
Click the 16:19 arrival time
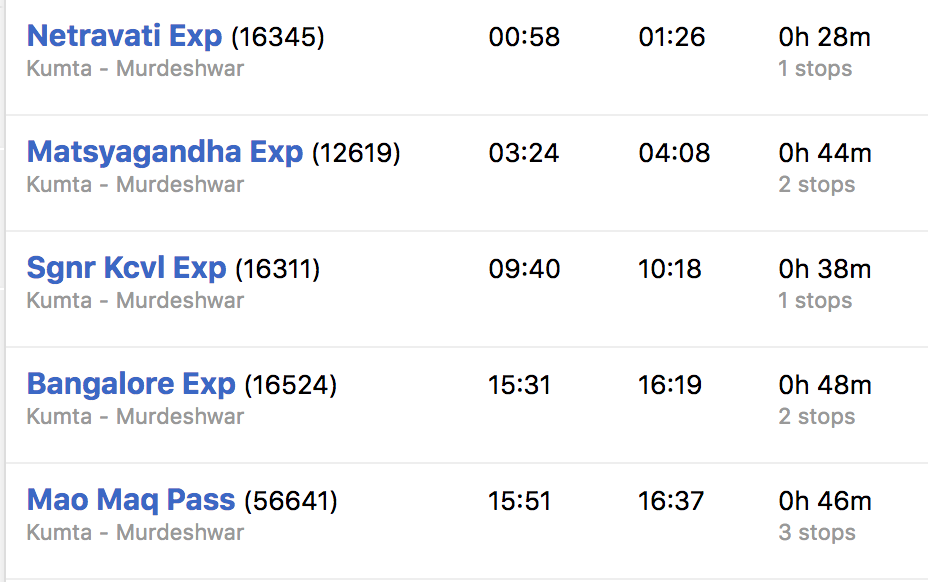(x=670, y=386)
